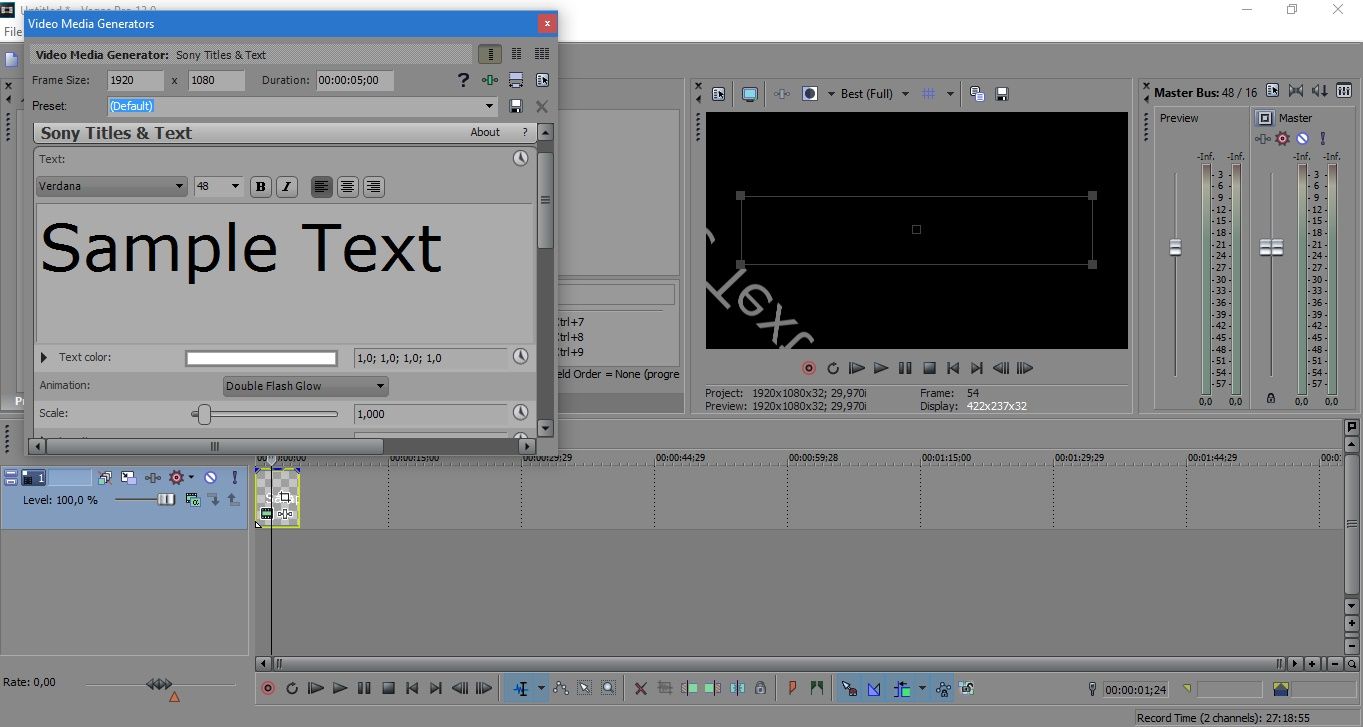Open mixing console icon in Master Bus

[1345, 91]
